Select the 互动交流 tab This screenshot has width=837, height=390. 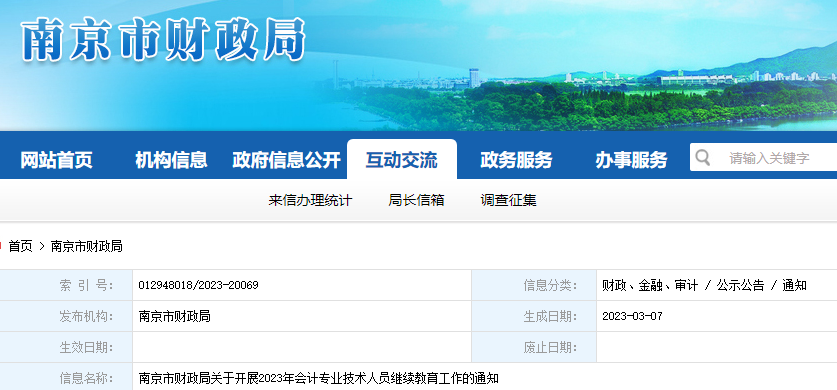401,160
